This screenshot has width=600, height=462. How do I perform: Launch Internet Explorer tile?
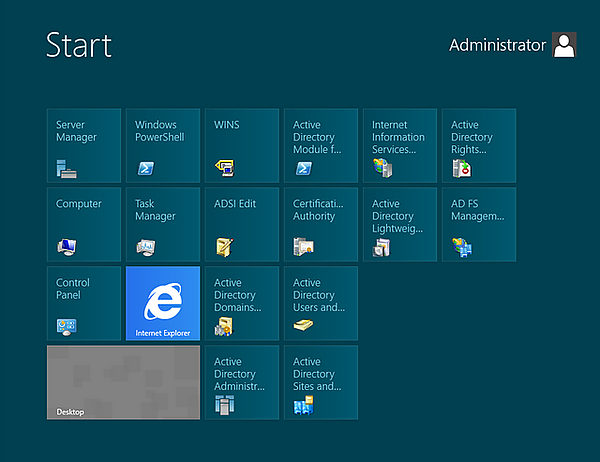click(x=163, y=303)
